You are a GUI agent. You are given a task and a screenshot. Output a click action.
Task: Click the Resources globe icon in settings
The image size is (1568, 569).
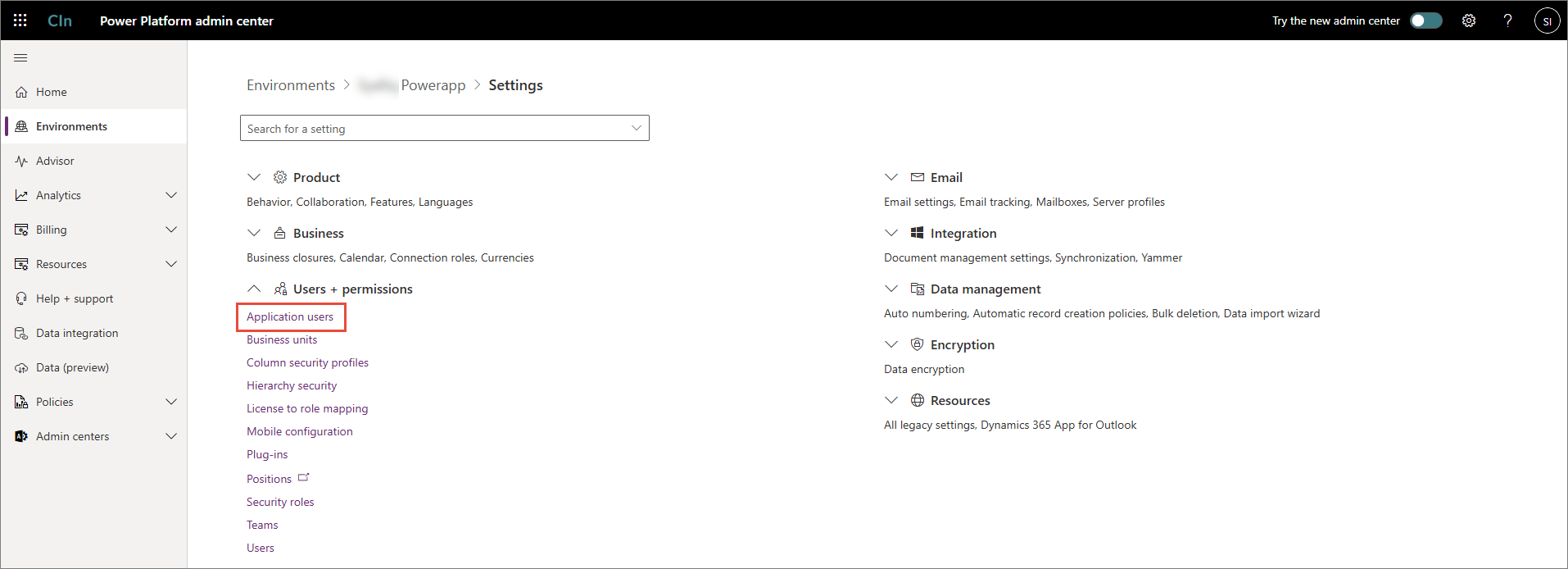918,400
